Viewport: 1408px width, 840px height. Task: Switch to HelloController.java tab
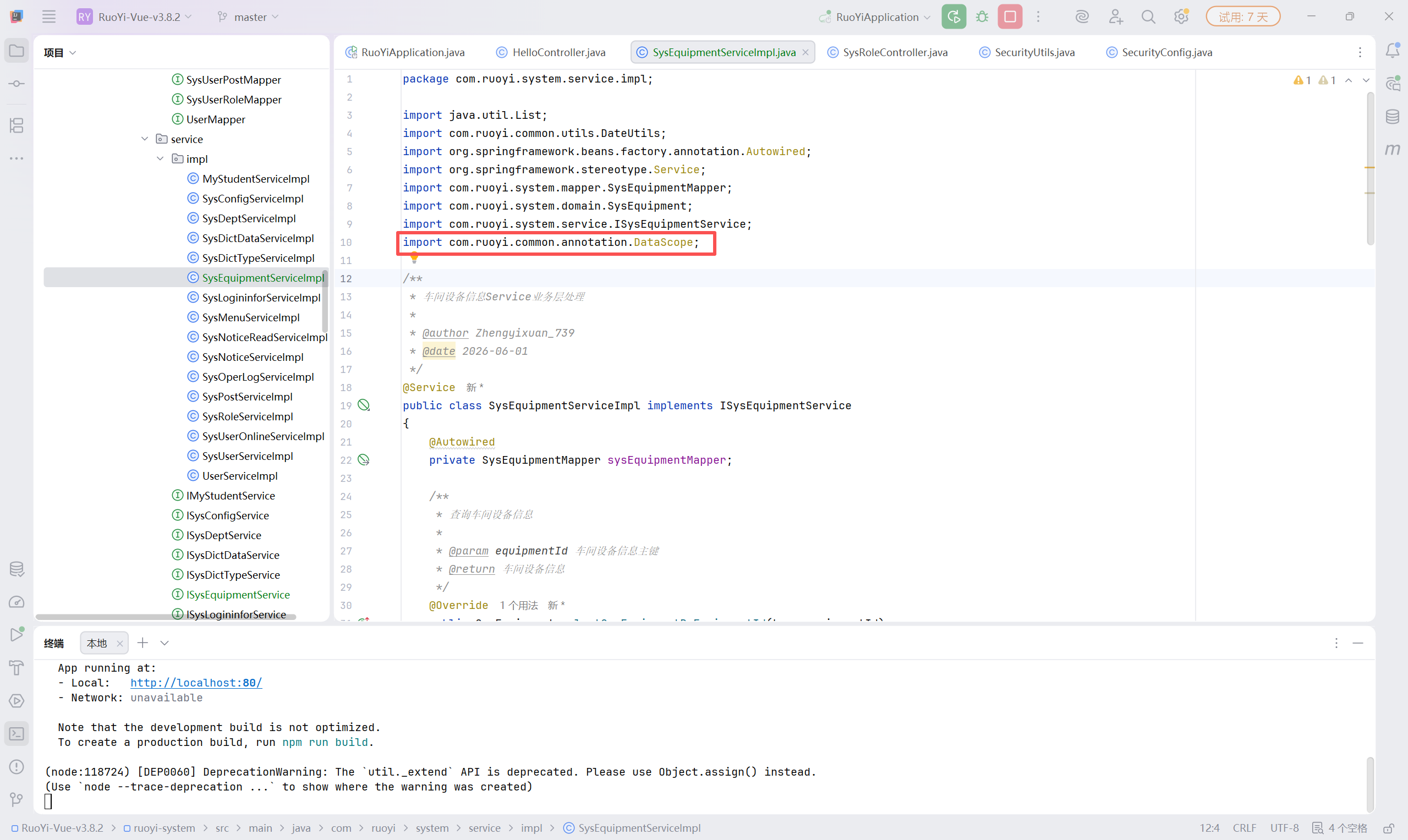(x=551, y=52)
